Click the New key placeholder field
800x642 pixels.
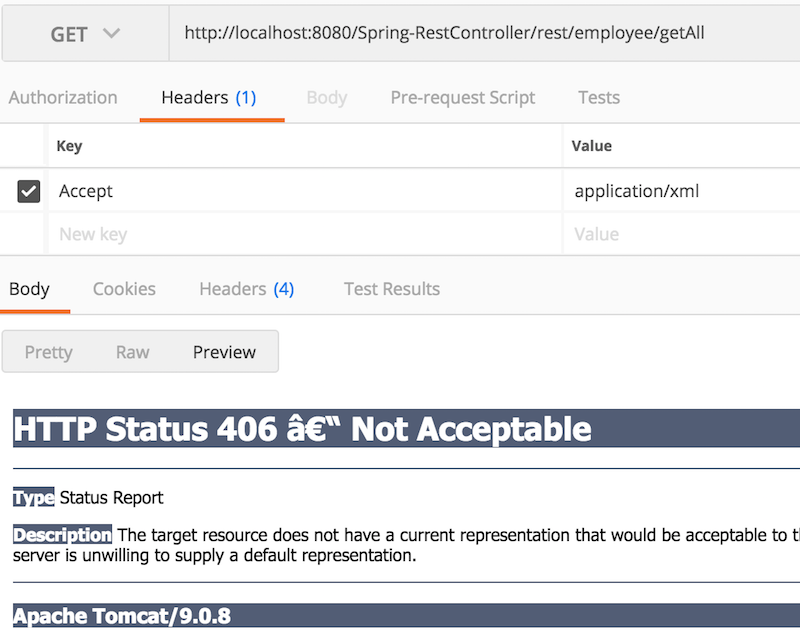point(300,234)
